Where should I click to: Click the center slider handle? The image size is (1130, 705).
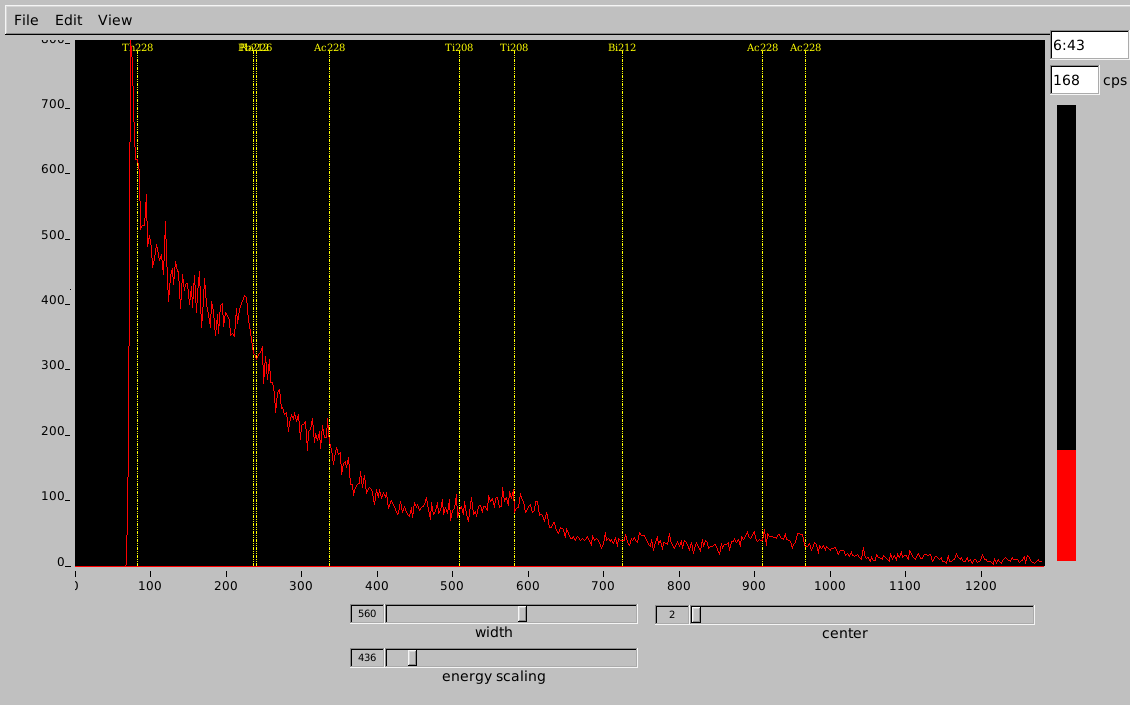(696, 614)
